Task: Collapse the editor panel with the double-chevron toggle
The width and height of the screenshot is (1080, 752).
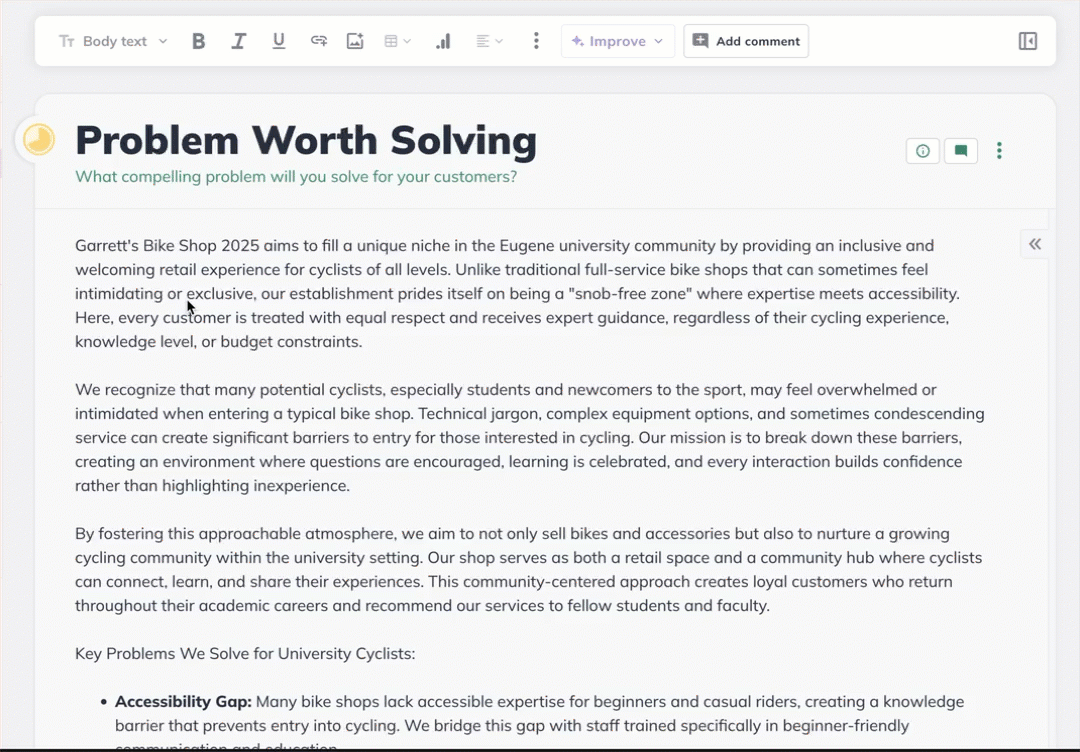Action: pos(1035,243)
